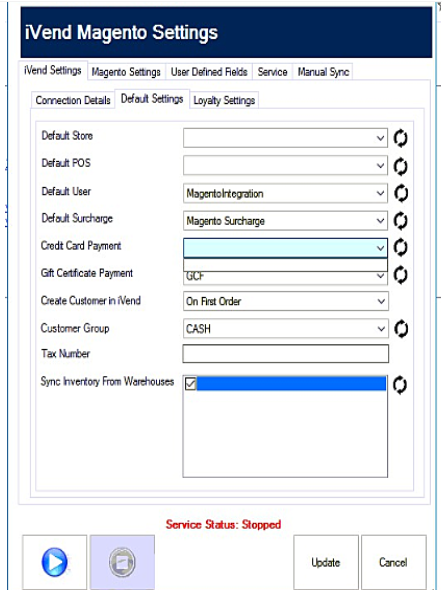
Task: Refresh the Default POS list
Action: pos(400,166)
